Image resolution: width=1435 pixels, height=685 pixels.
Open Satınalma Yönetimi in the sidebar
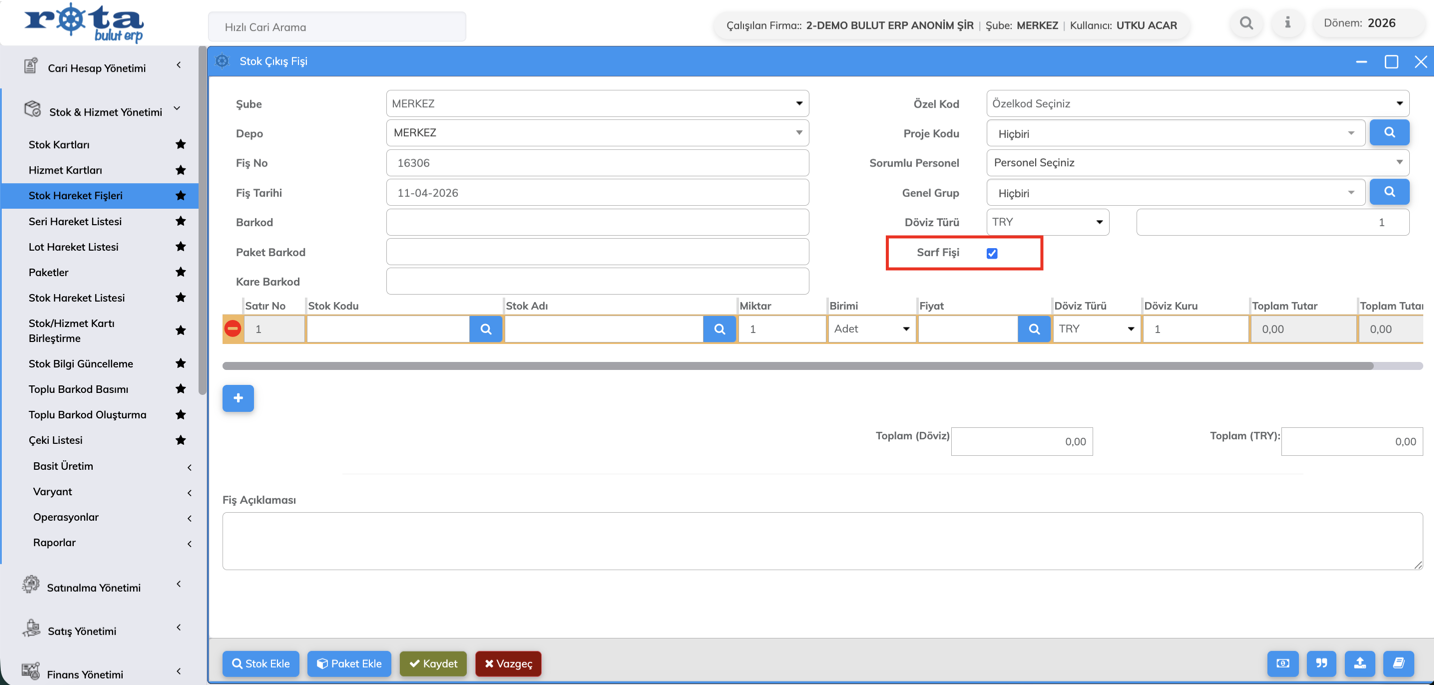pyautogui.click(x=94, y=588)
